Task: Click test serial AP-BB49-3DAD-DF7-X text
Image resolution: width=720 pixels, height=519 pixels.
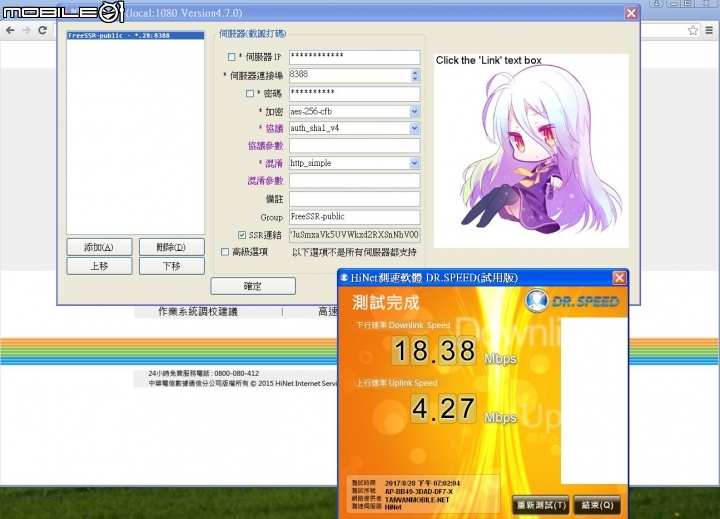Action: 419,491
